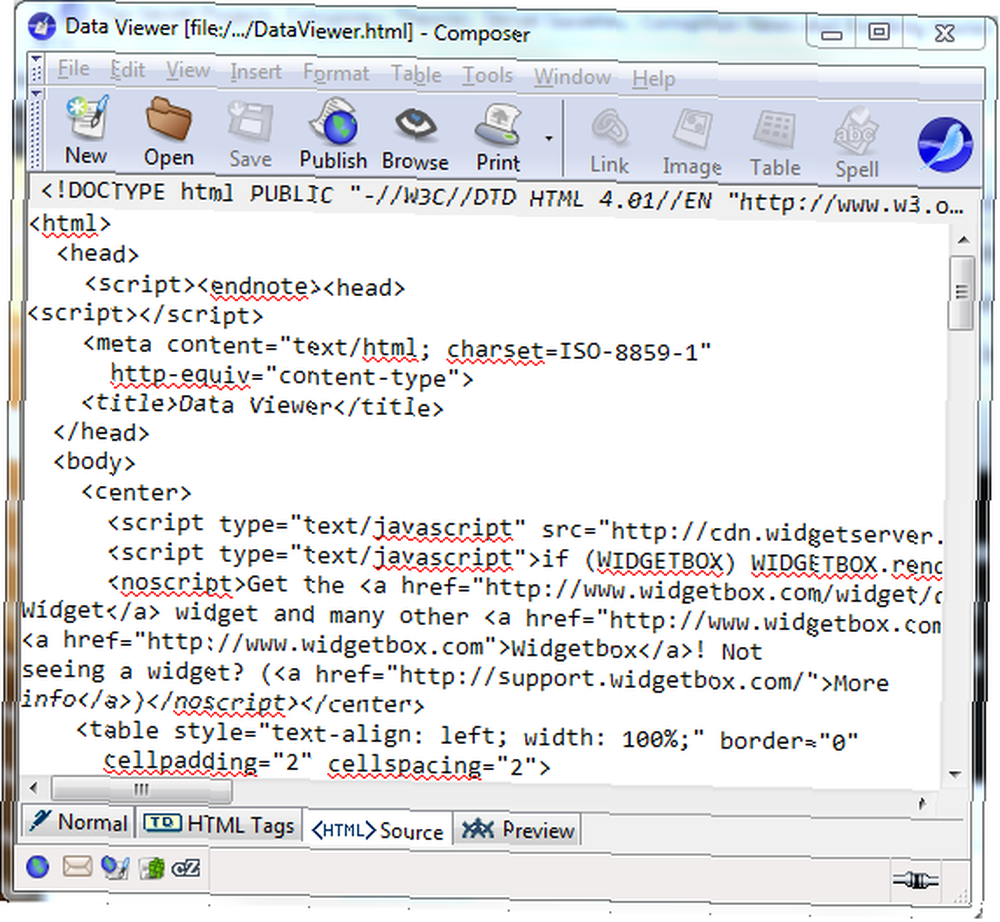The image size is (1000, 922).
Task: Open the Tools menu
Action: (488, 75)
